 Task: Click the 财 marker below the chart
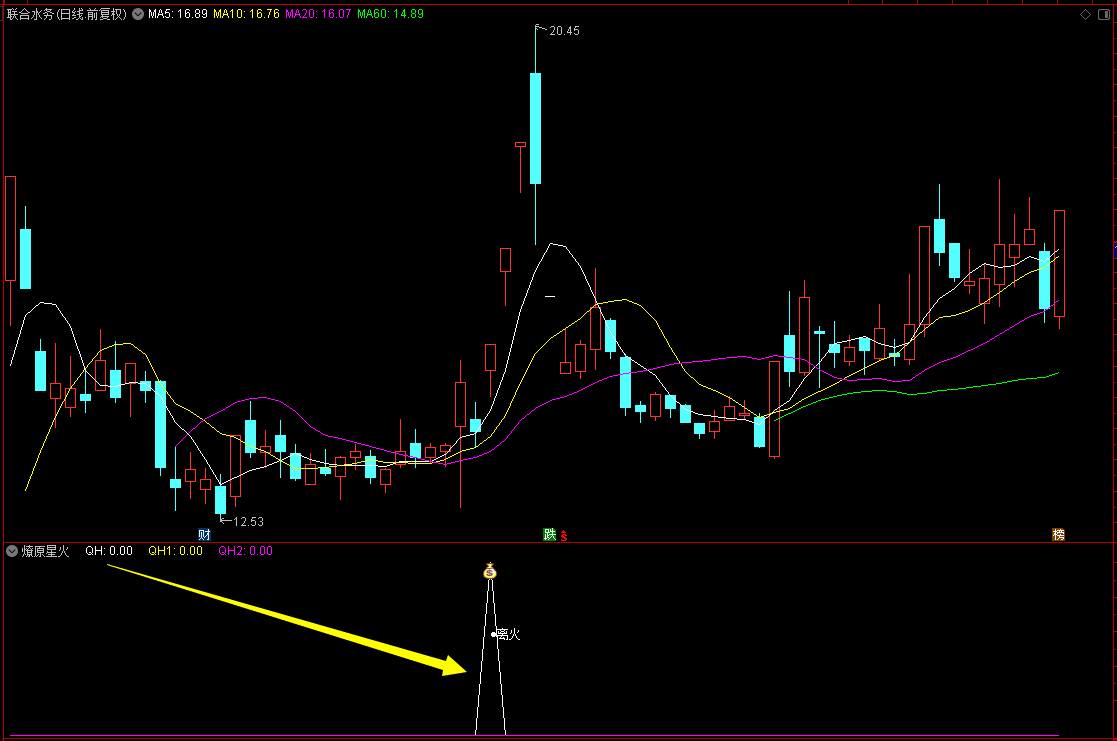204,534
